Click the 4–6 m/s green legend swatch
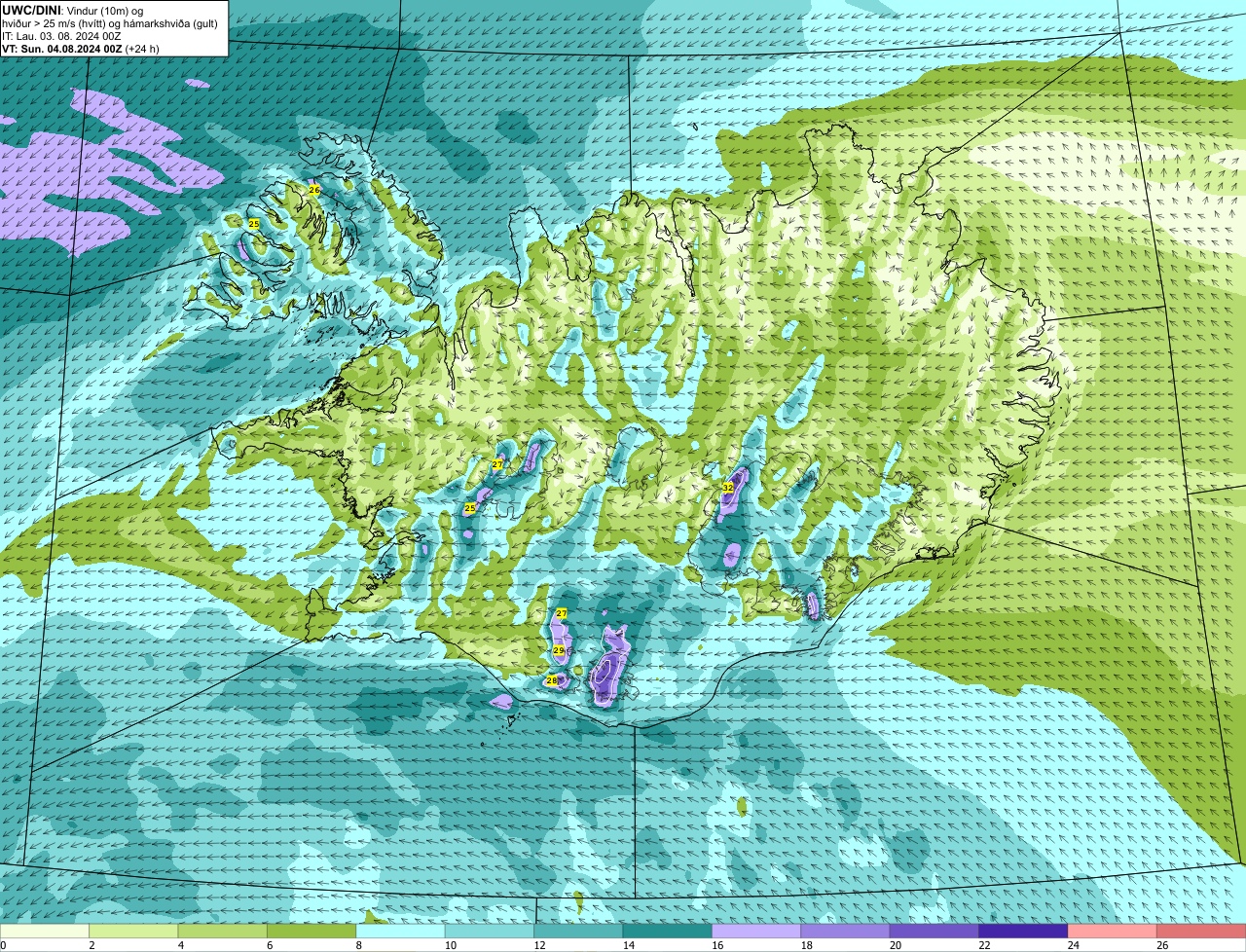 [222, 932]
